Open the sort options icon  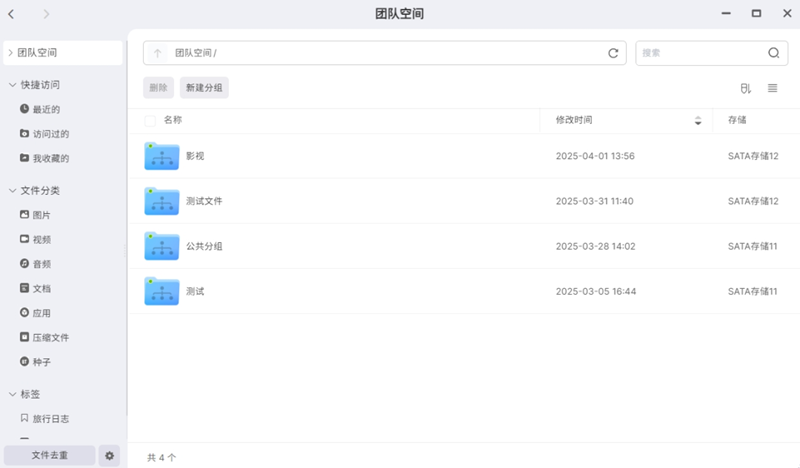pyautogui.click(x=745, y=88)
